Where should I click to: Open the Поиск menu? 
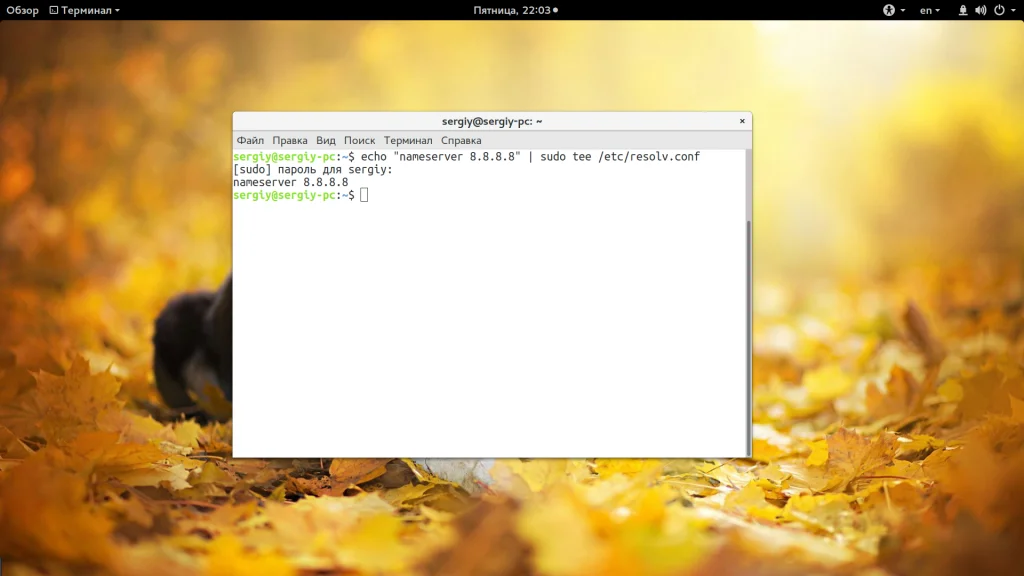click(x=360, y=141)
